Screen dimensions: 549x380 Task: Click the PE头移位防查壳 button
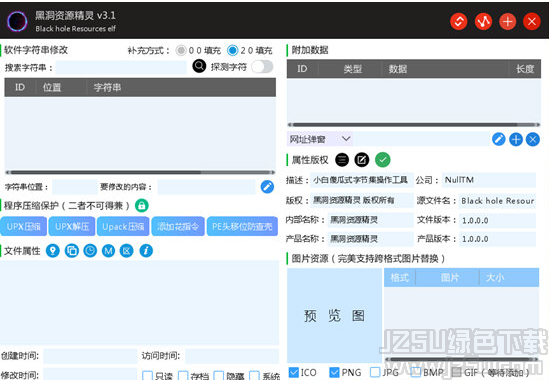click(242, 227)
